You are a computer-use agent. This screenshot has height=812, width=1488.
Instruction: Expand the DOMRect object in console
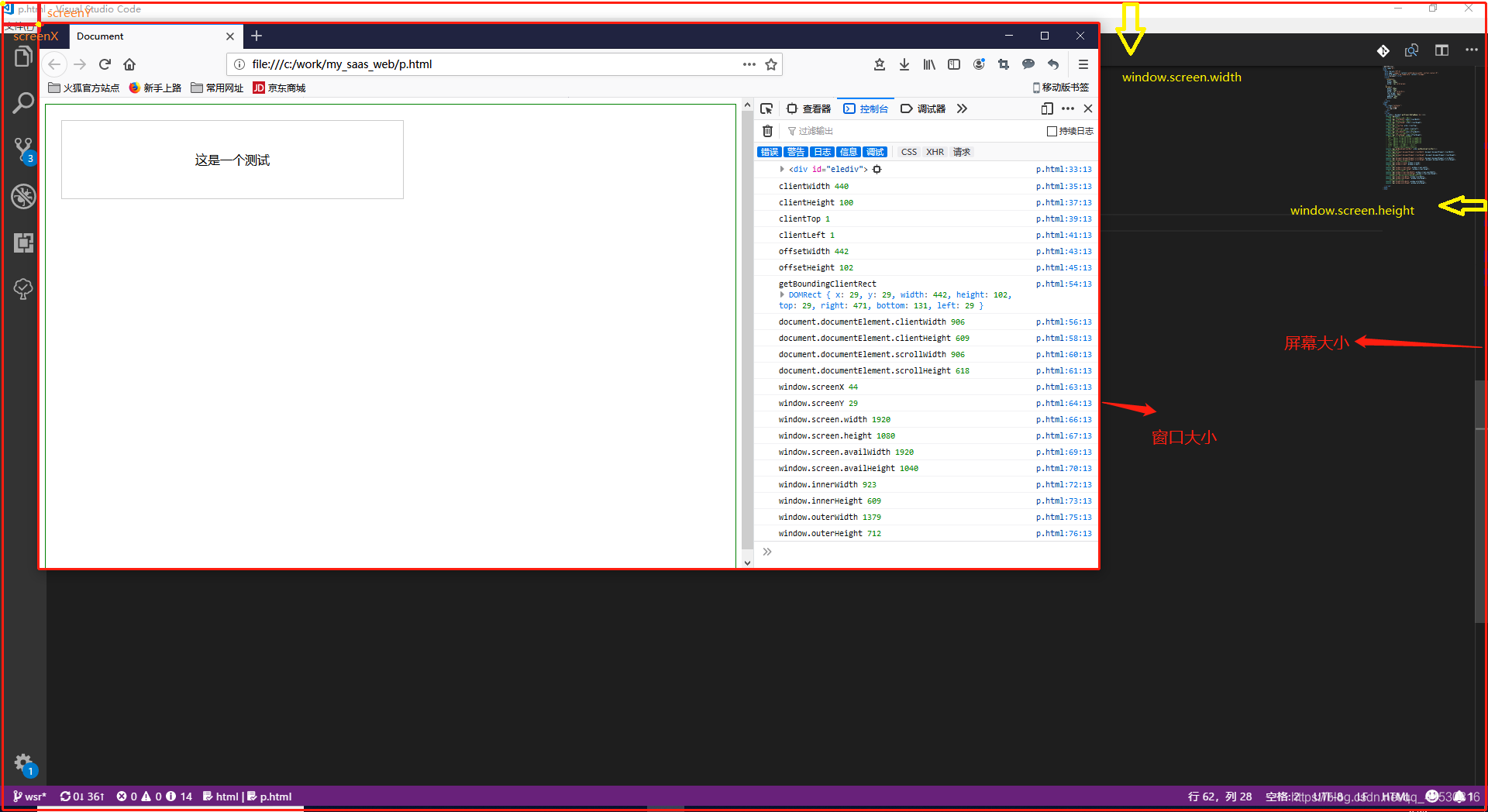(782, 294)
